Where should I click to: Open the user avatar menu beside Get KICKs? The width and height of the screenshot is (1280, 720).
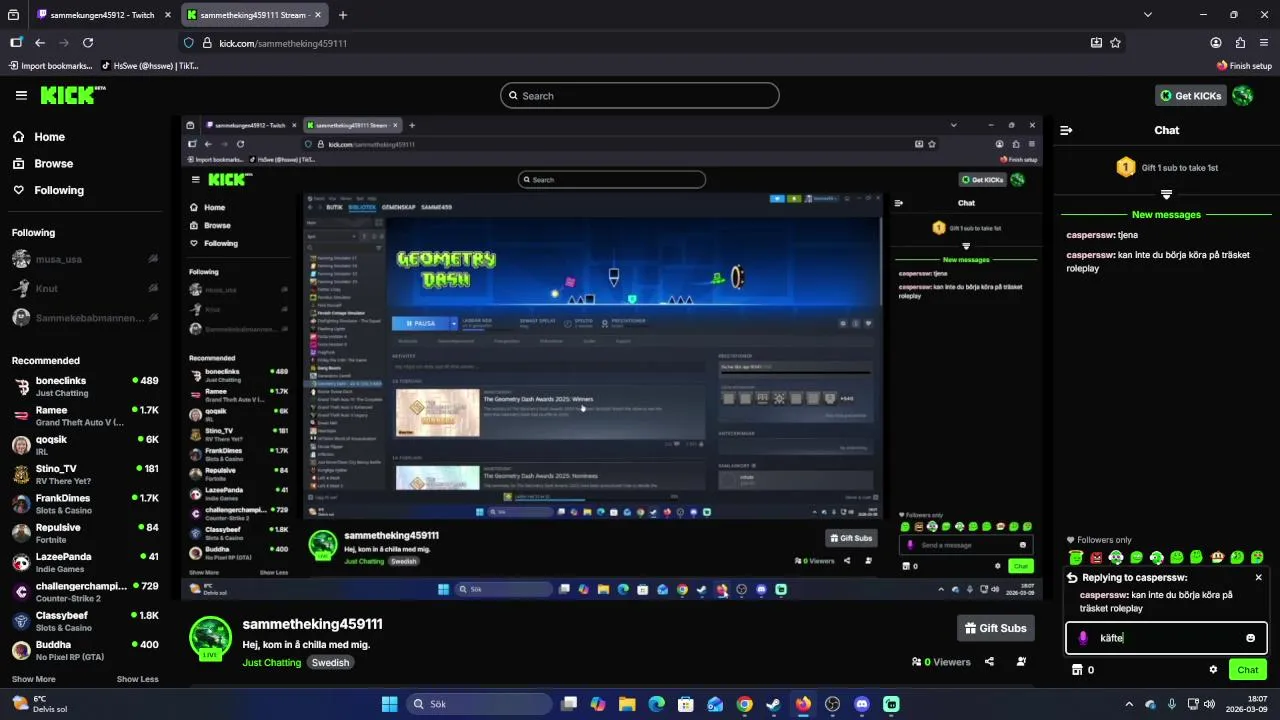(1243, 95)
